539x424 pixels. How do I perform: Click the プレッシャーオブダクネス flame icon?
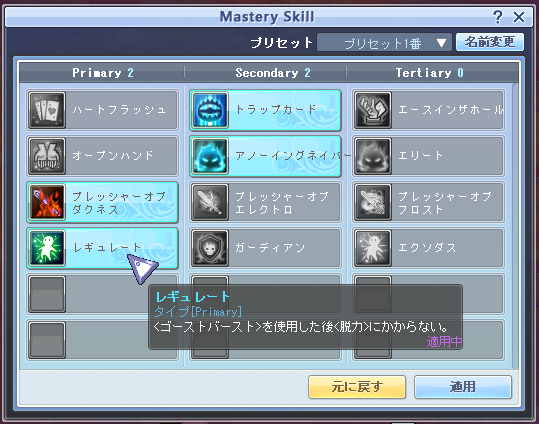click(x=47, y=202)
